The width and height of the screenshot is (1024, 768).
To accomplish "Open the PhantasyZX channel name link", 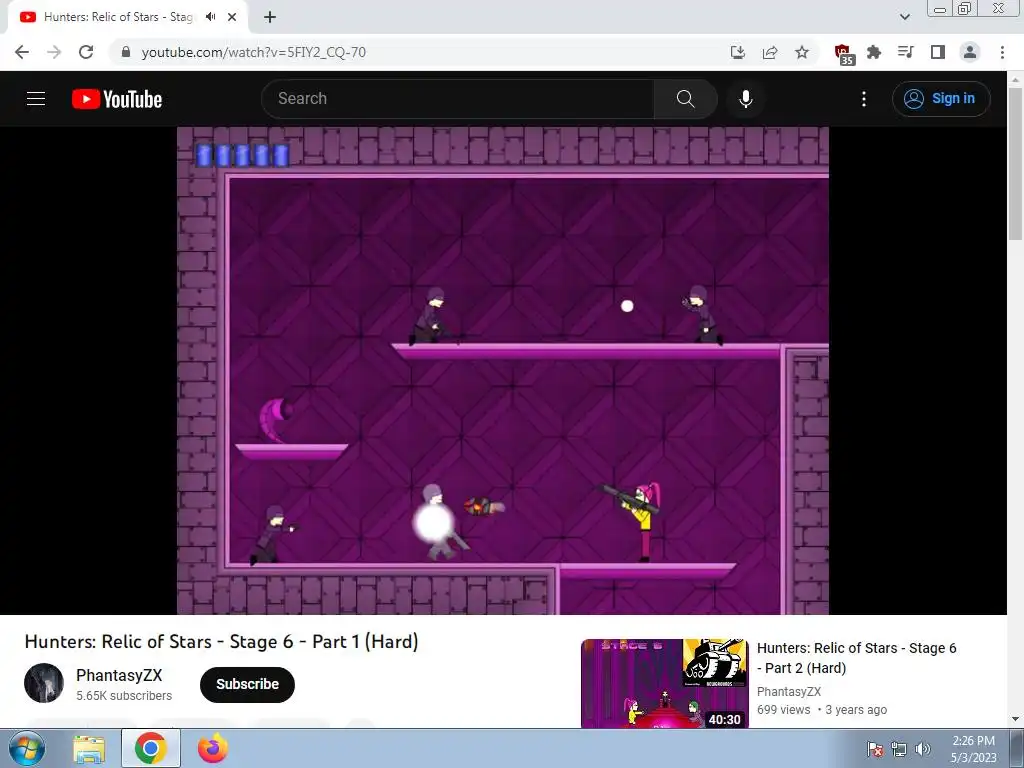I will (119, 675).
